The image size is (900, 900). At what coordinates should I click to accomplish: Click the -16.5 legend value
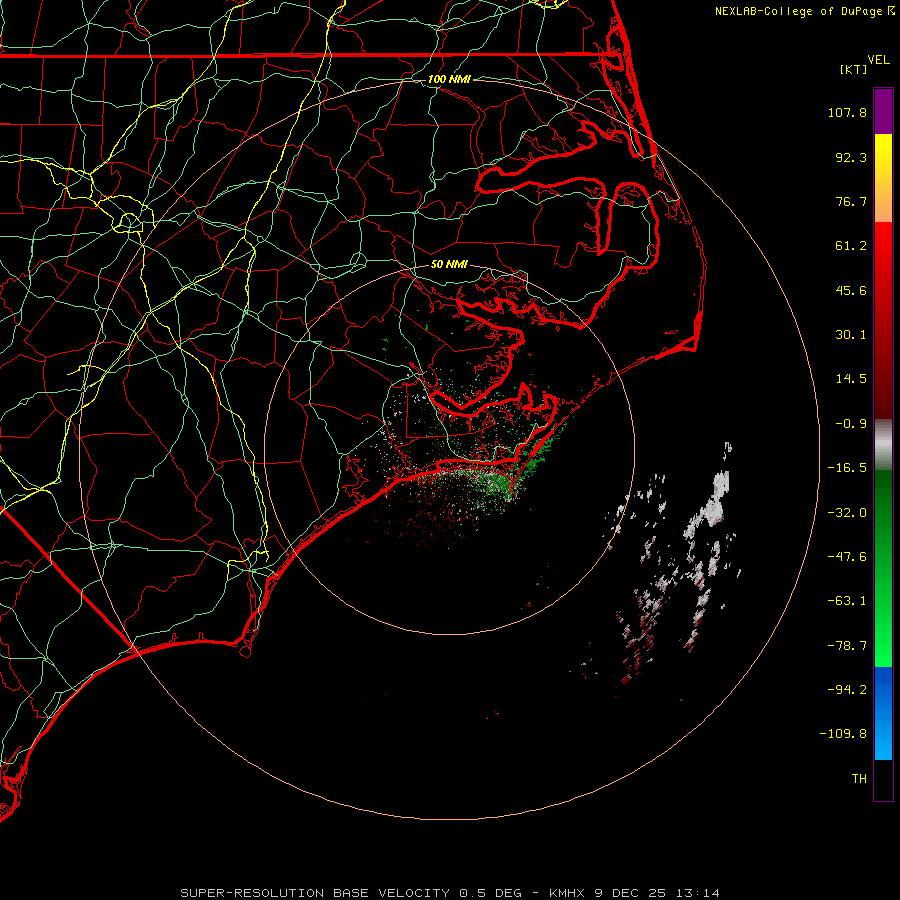click(x=847, y=468)
